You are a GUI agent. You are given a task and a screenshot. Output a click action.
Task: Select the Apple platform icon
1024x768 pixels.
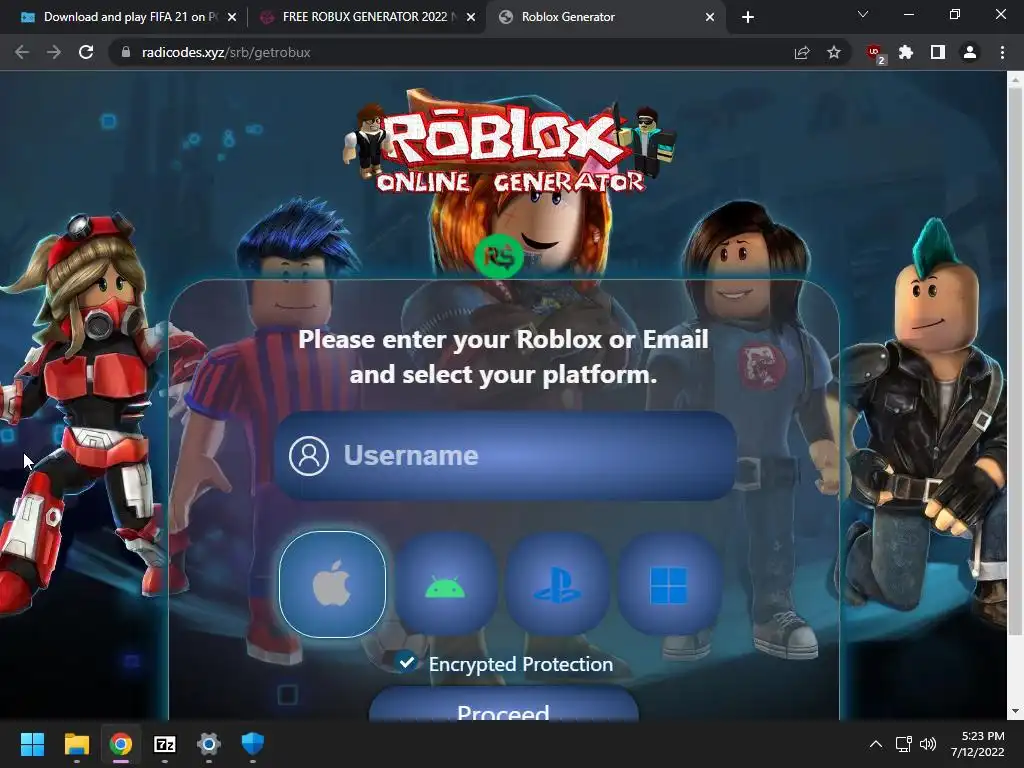coord(332,584)
